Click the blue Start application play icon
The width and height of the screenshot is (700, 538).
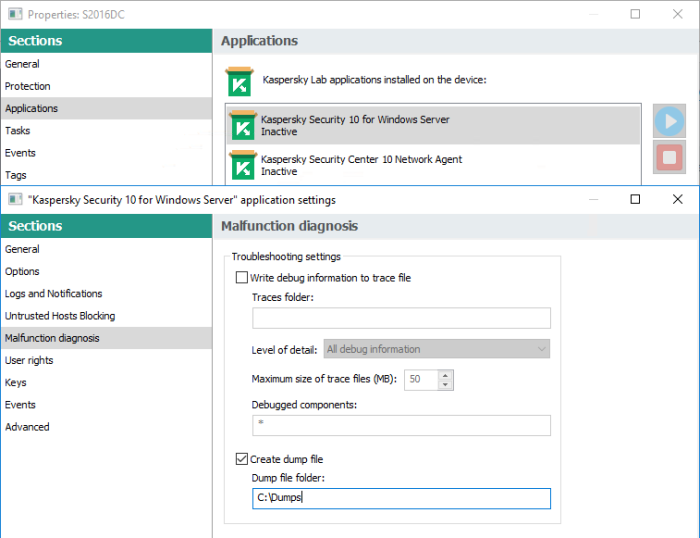[669, 122]
